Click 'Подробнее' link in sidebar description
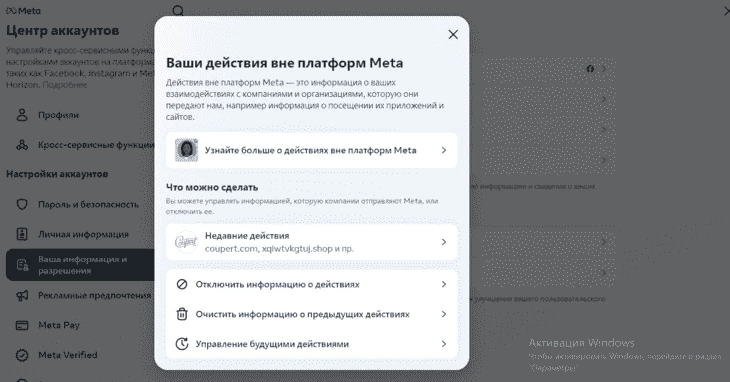The height and width of the screenshot is (382, 730). [x=64, y=85]
